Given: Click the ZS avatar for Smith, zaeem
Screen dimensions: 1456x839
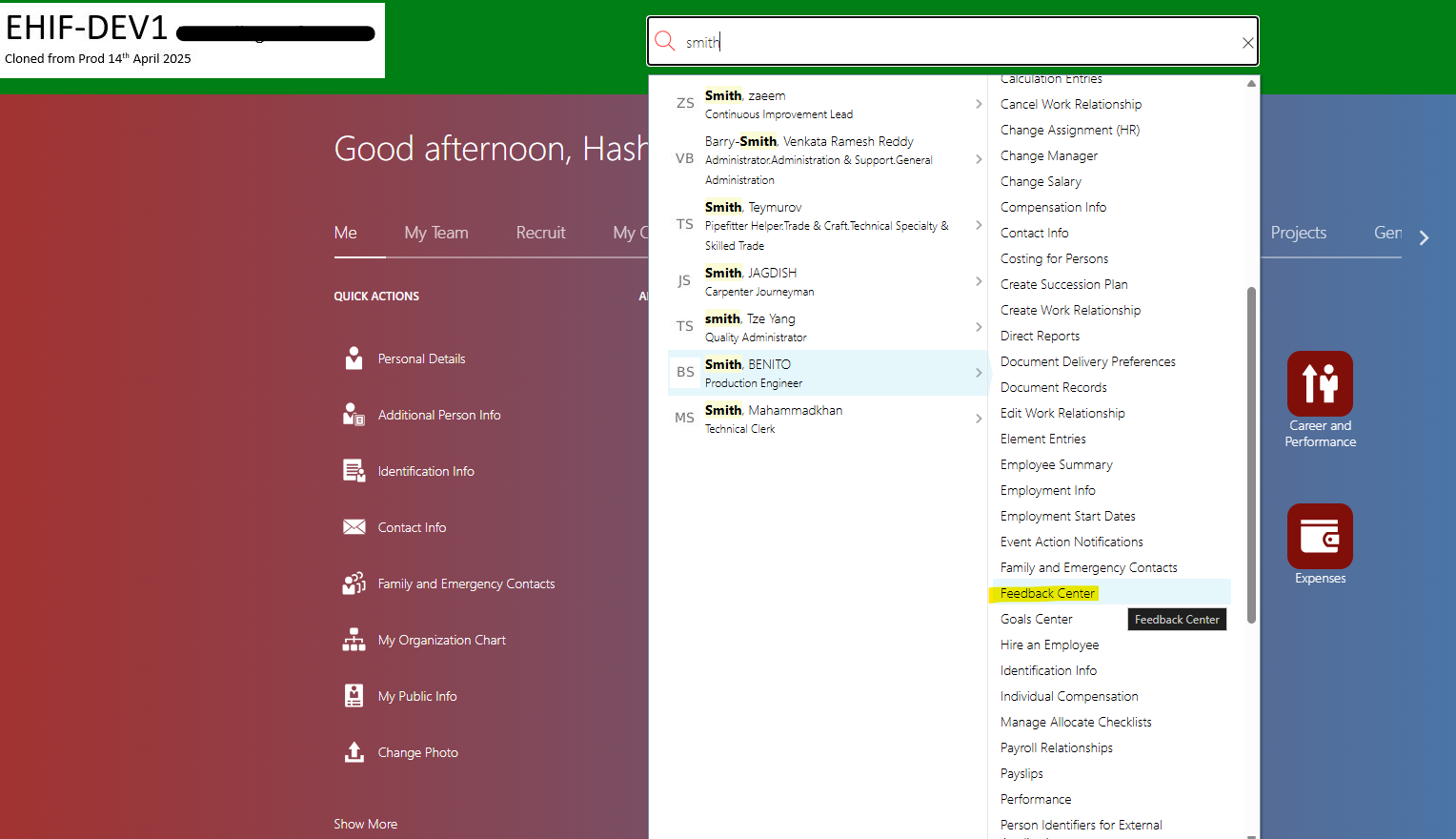Looking at the screenshot, I should [x=685, y=103].
